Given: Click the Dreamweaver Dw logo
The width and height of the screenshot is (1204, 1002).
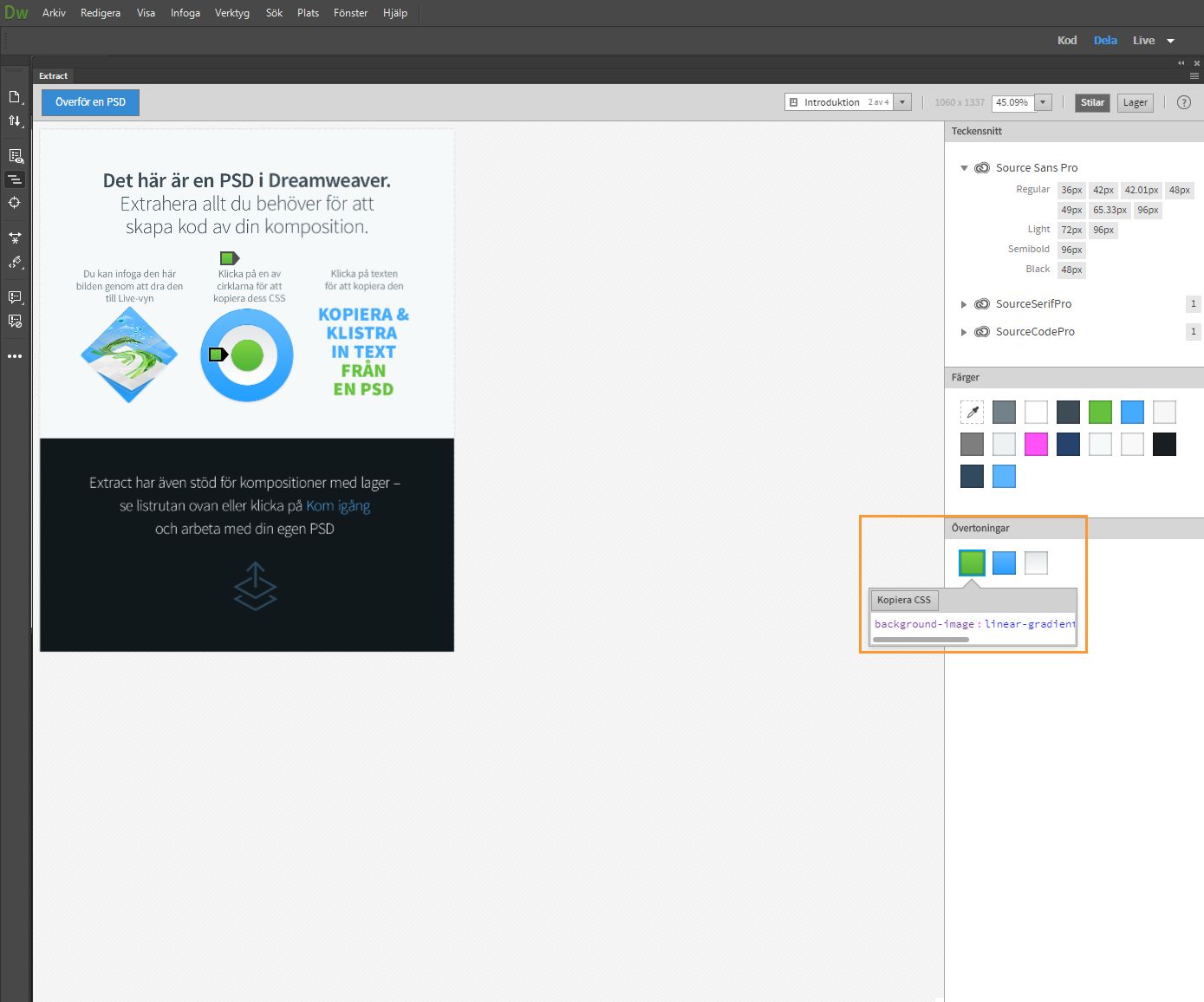Looking at the screenshot, I should pos(16,13).
